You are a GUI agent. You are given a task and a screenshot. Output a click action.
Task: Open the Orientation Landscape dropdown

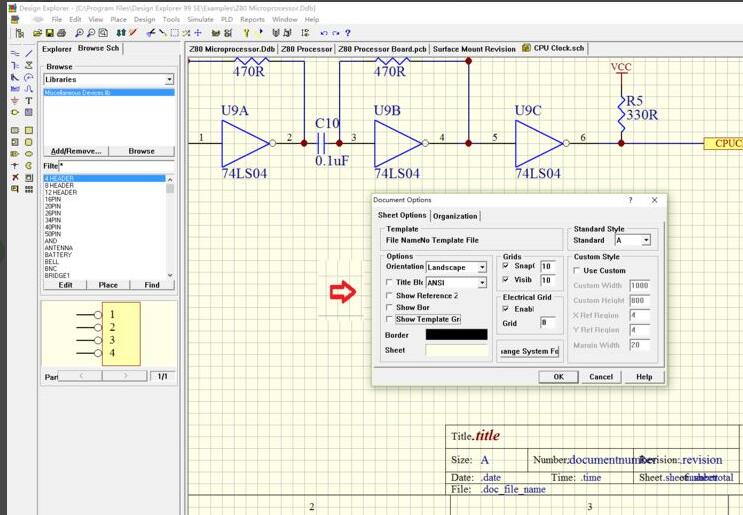coord(482,267)
